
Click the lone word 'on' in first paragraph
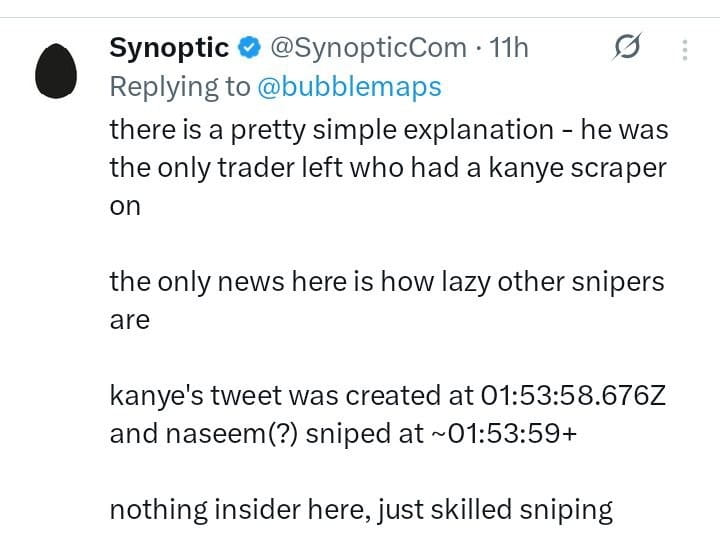pyautogui.click(x=125, y=207)
